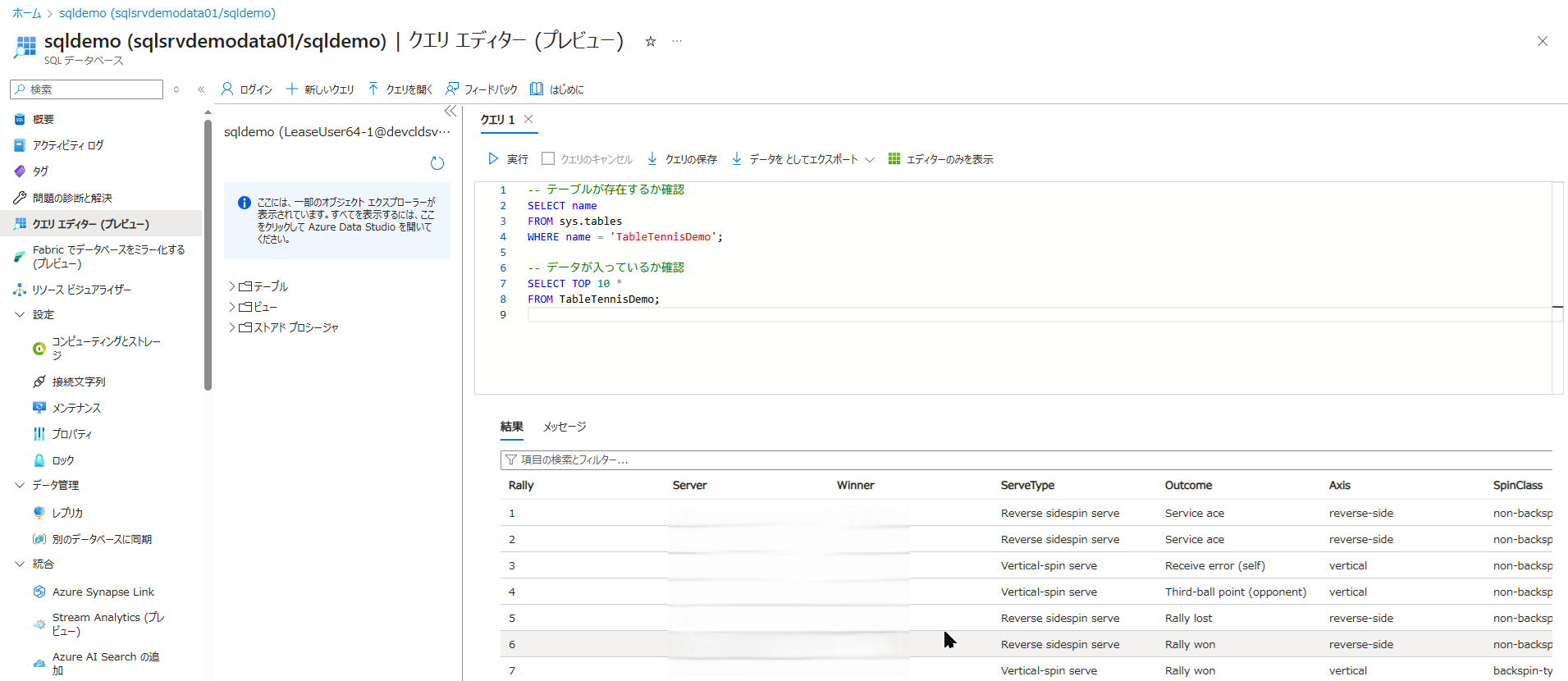Collapse the object explorer double-chevron
This screenshot has height=681, width=1568.
(450, 111)
